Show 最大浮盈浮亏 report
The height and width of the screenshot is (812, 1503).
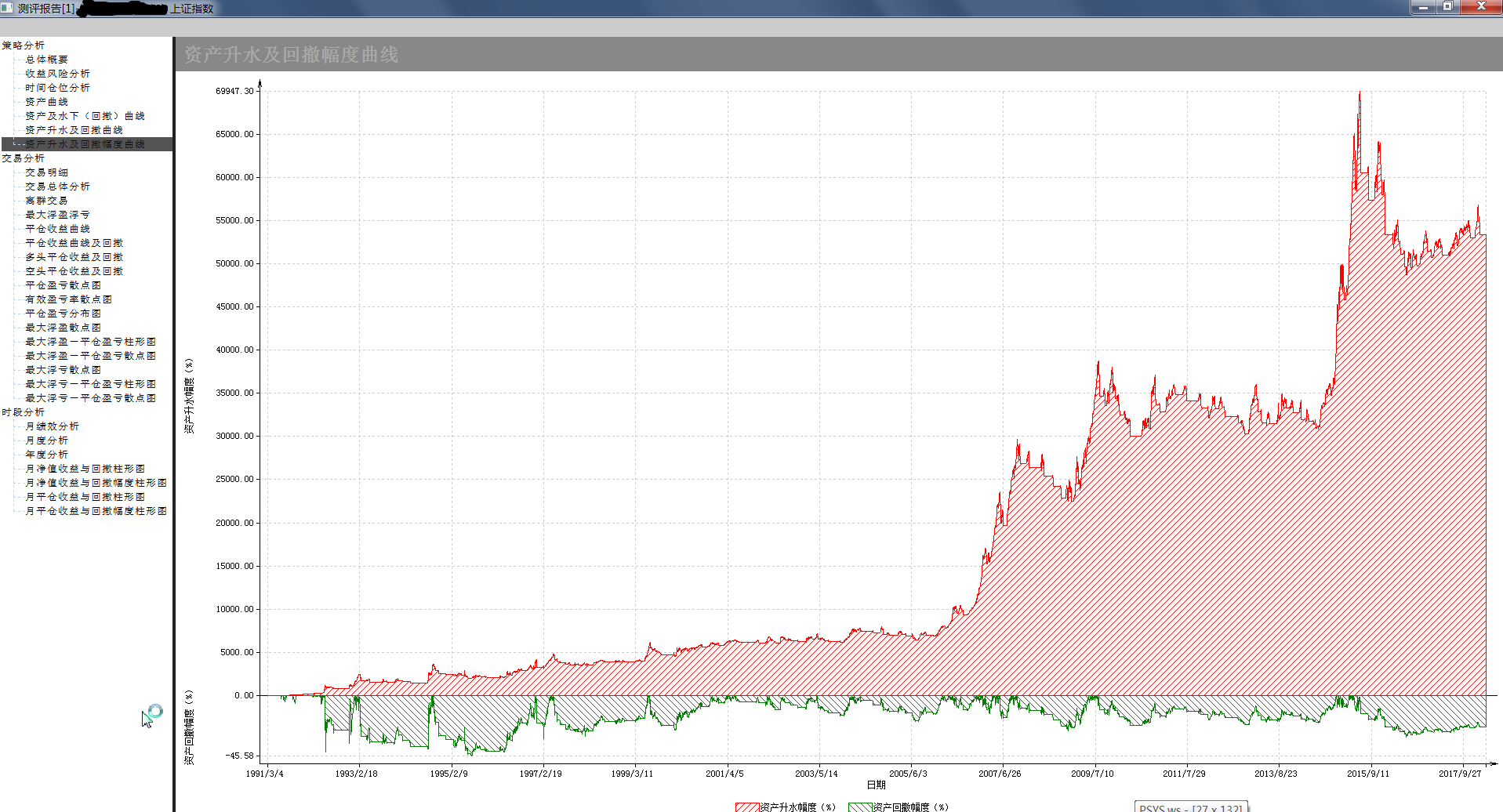(57, 215)
